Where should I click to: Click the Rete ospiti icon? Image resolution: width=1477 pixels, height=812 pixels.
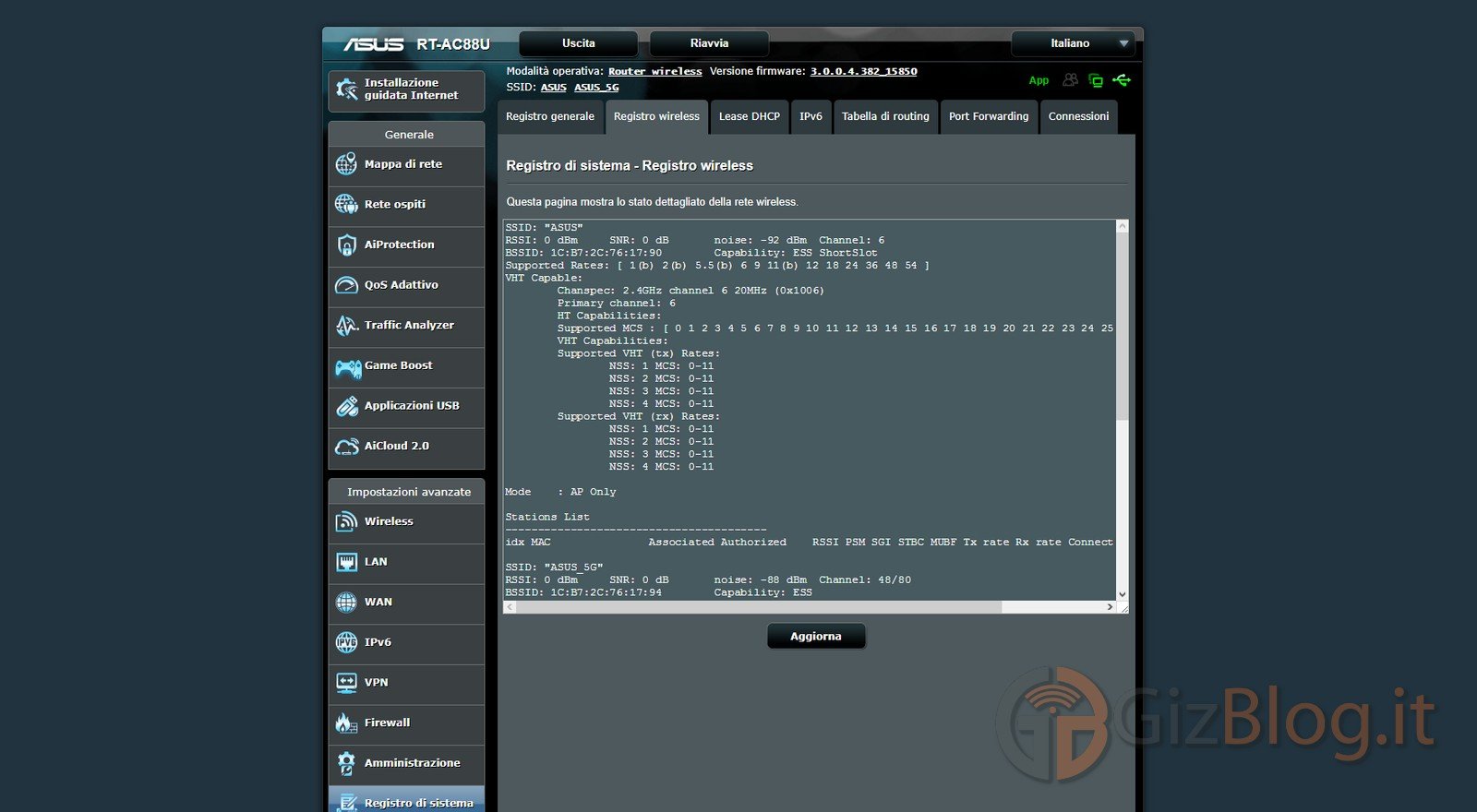(346, 204)
